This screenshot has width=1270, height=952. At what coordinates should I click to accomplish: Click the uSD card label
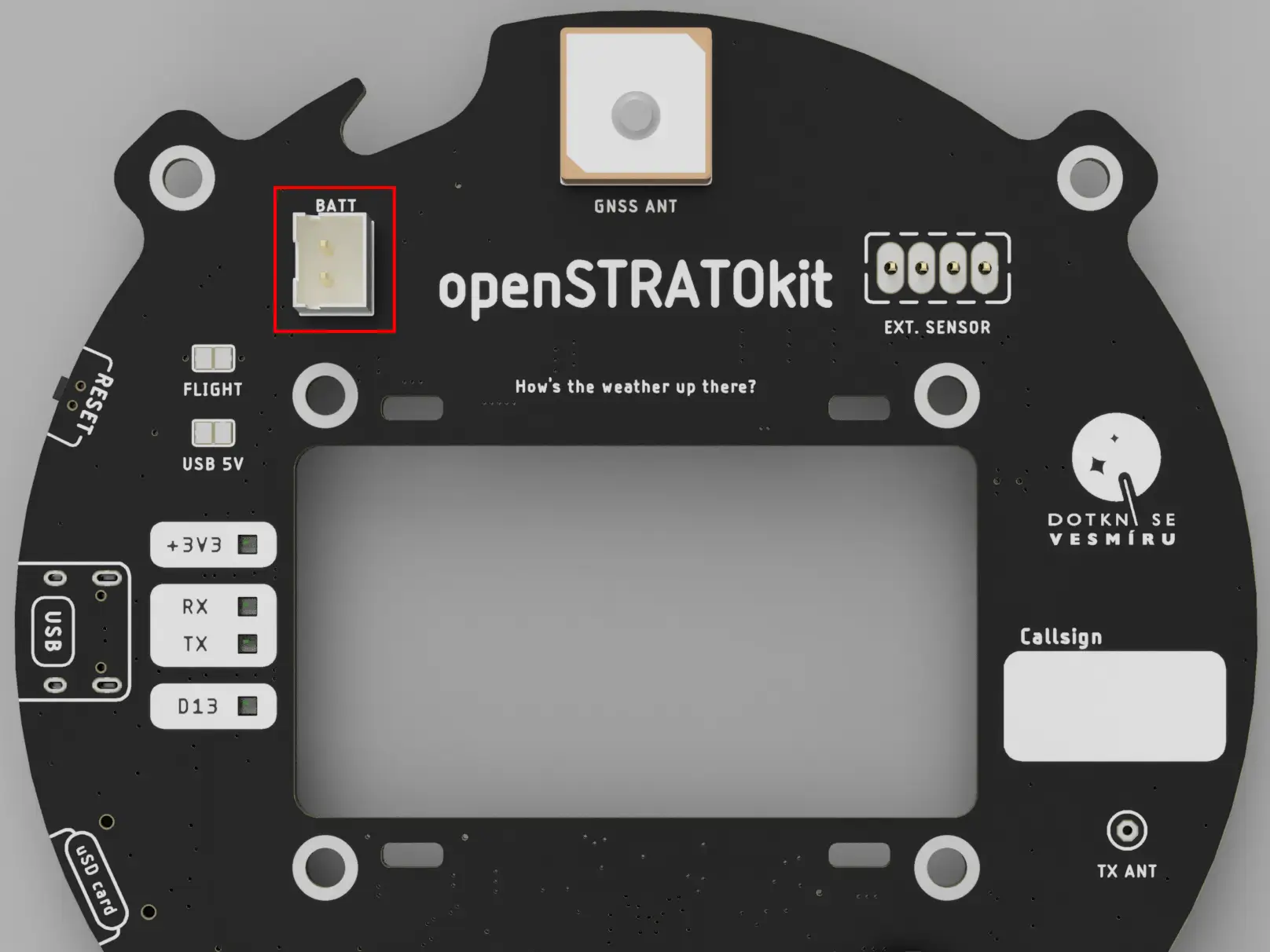click(96, 879)
